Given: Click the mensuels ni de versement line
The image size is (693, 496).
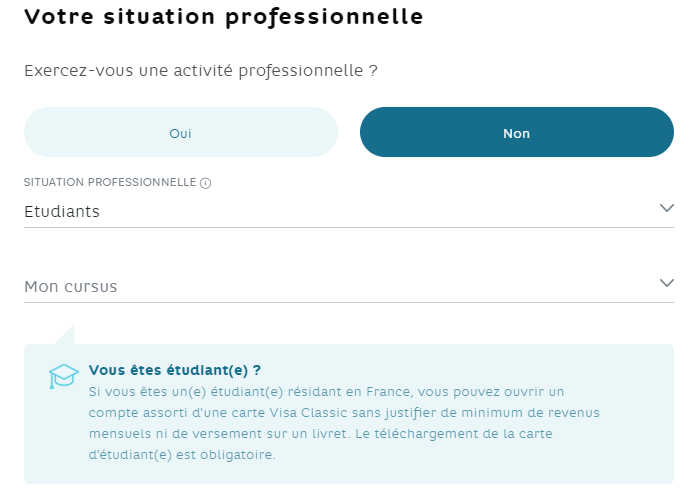Looking at the screenshot, I should 320,434.
